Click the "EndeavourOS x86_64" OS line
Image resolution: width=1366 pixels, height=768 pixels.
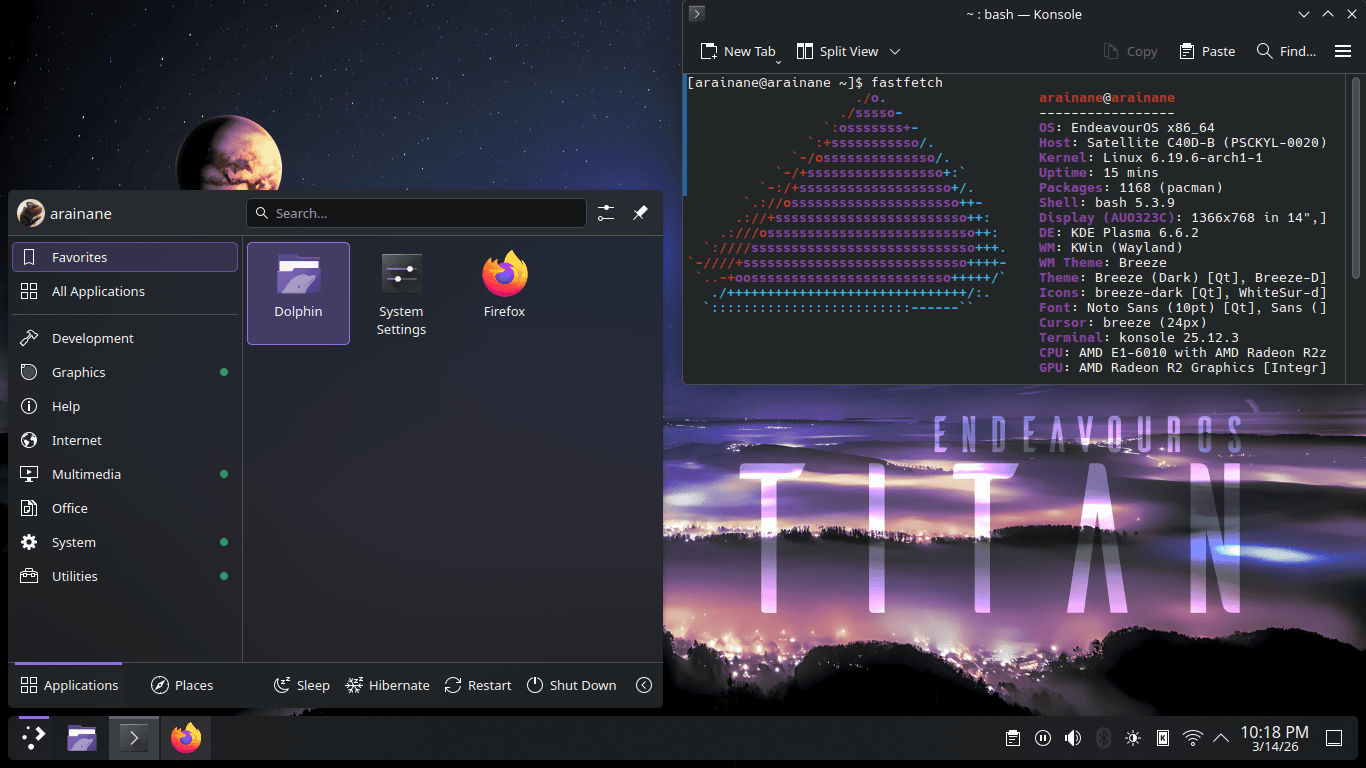(x=1143, y=127)
